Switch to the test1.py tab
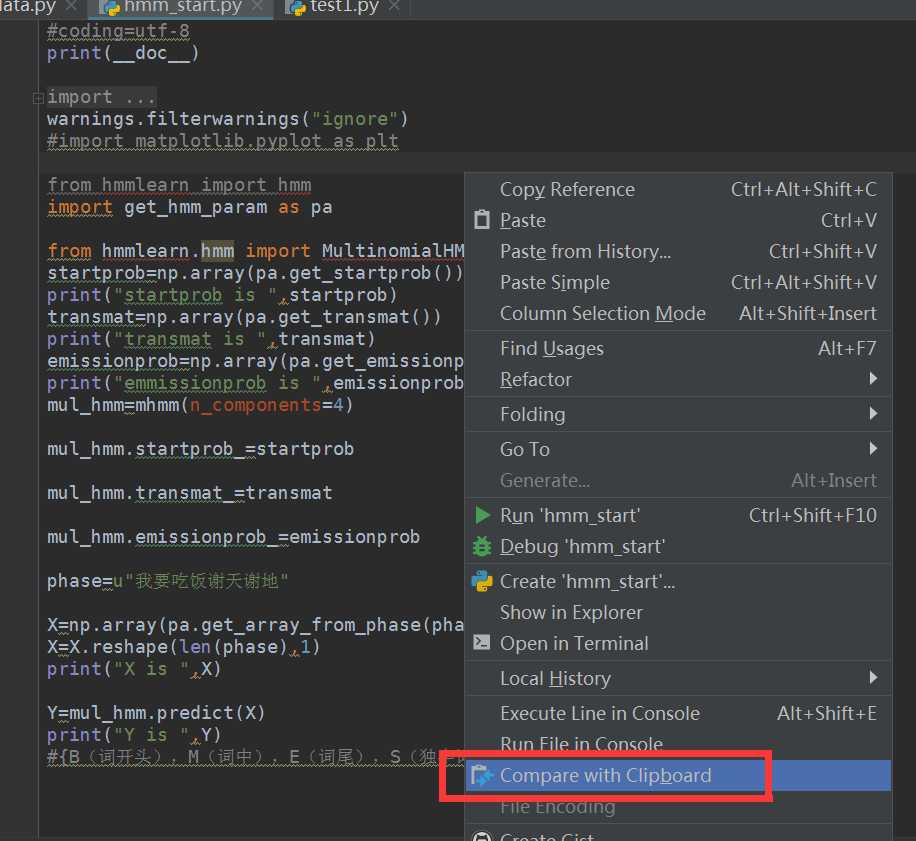This screenshot has height=841, width=916. pos(344,7)
